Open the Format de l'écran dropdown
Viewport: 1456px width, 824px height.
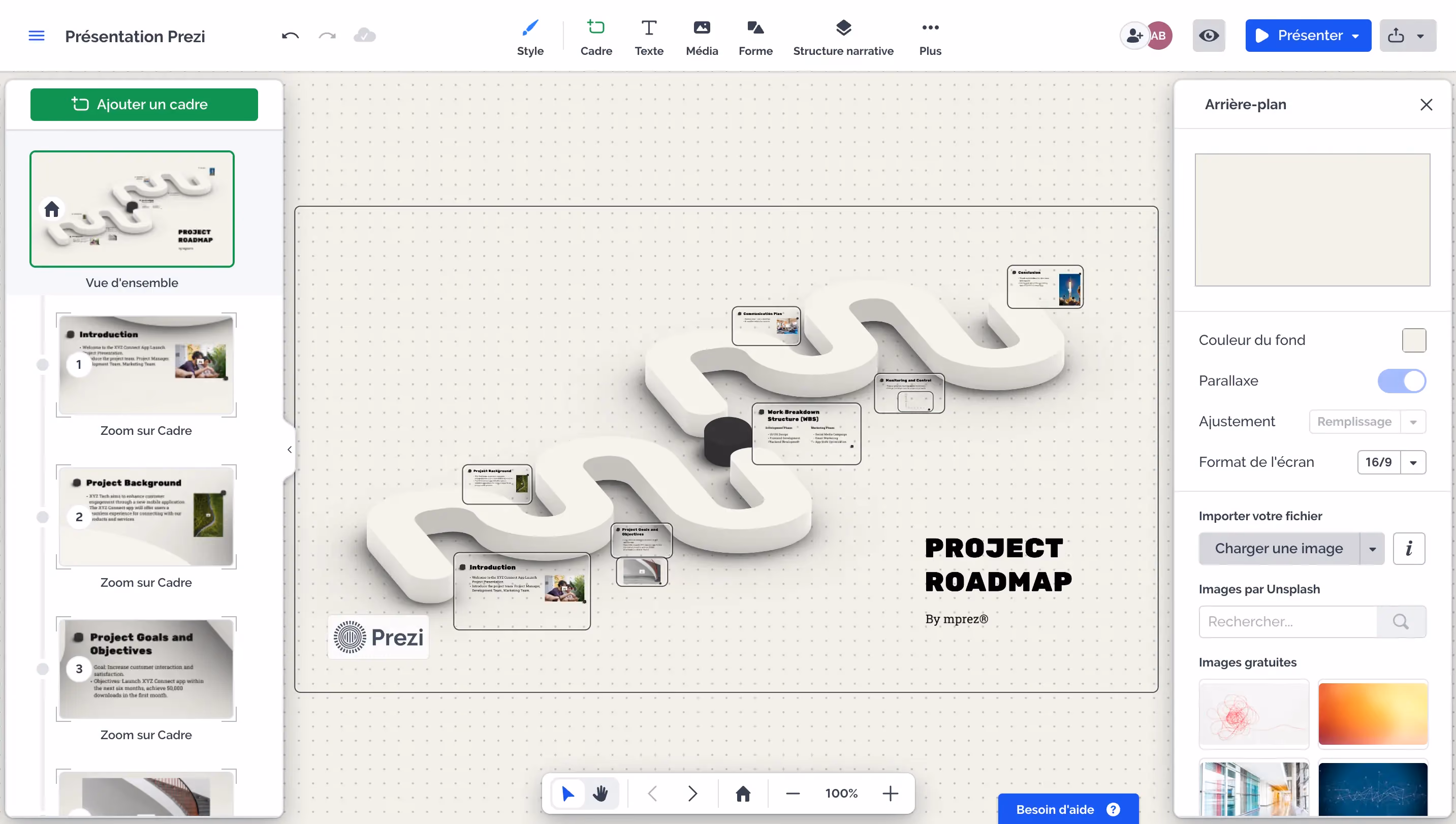(x=1391, y=462)
